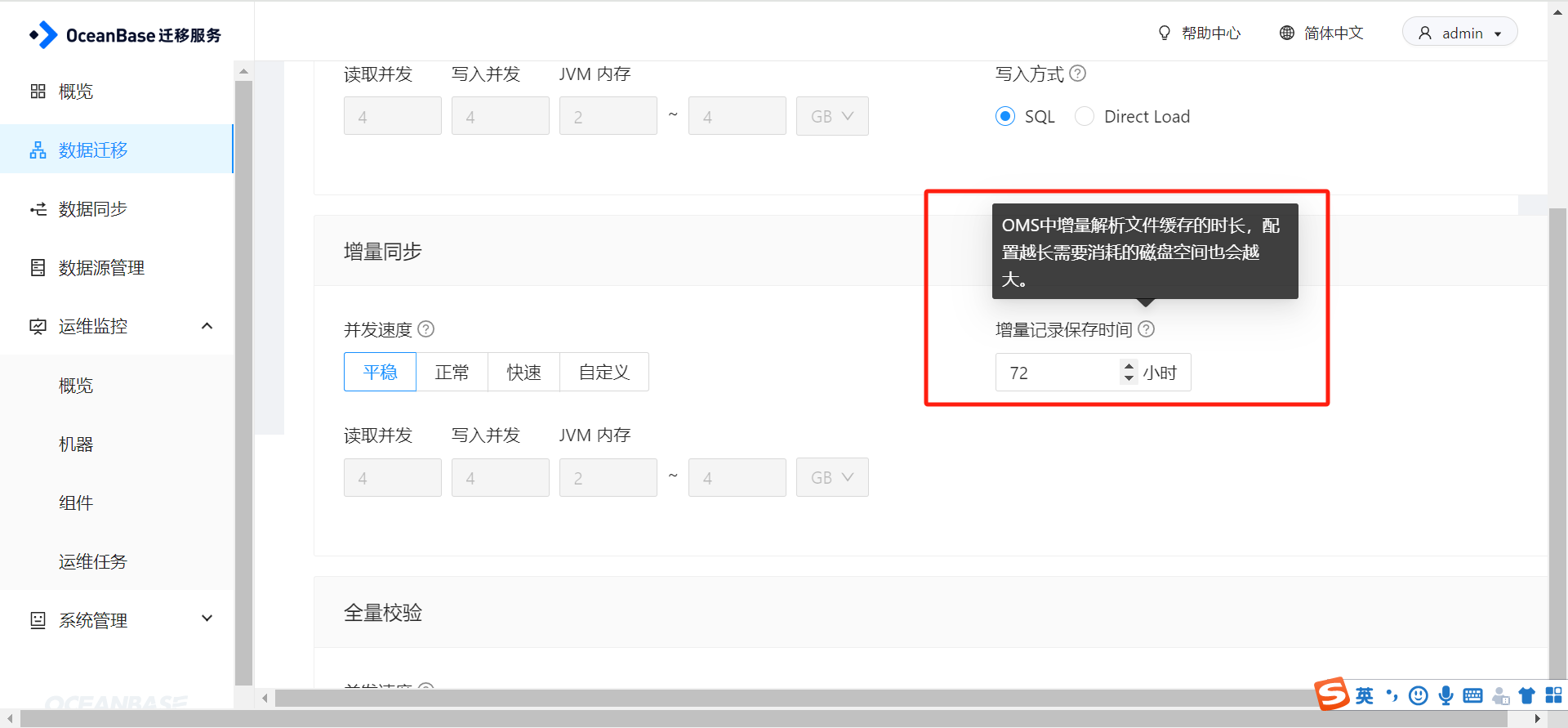Select the 正常 concurrency speed option
Image resolution: width=1568 pixels, height=728 pixels.
[452, 372]
